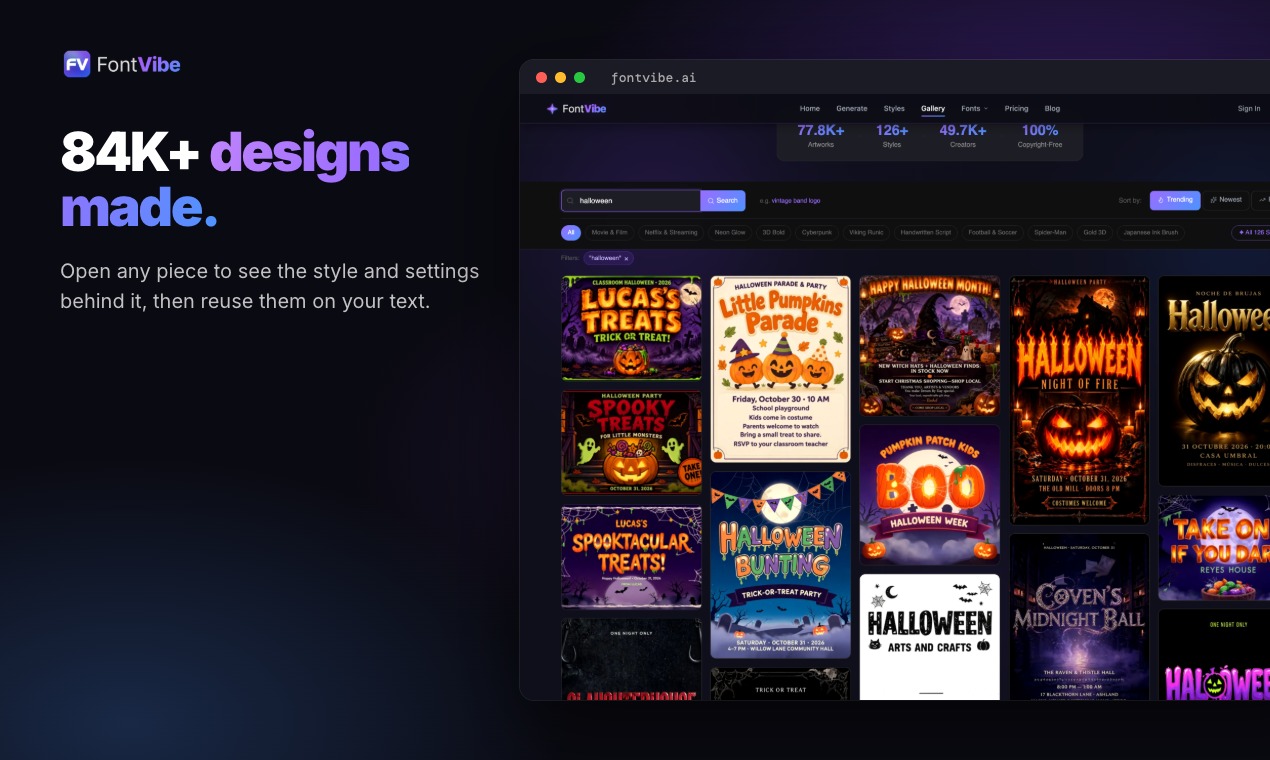Click the FV logo badge on the left

pyautogui.click(x=77, y=65)
